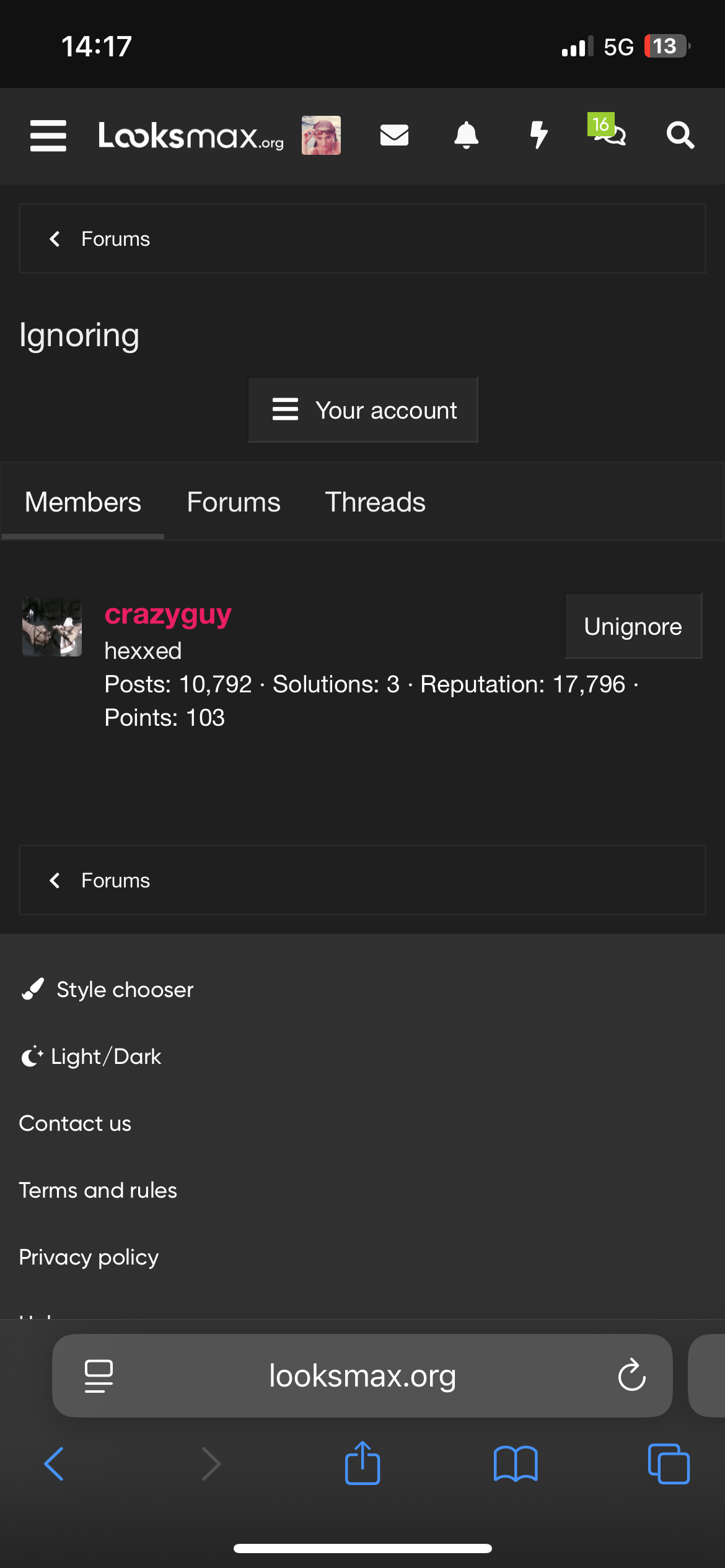Open Safari bookmarks book icon
This screenshot has height=1568, width=725.
(x=516, y=1464)
